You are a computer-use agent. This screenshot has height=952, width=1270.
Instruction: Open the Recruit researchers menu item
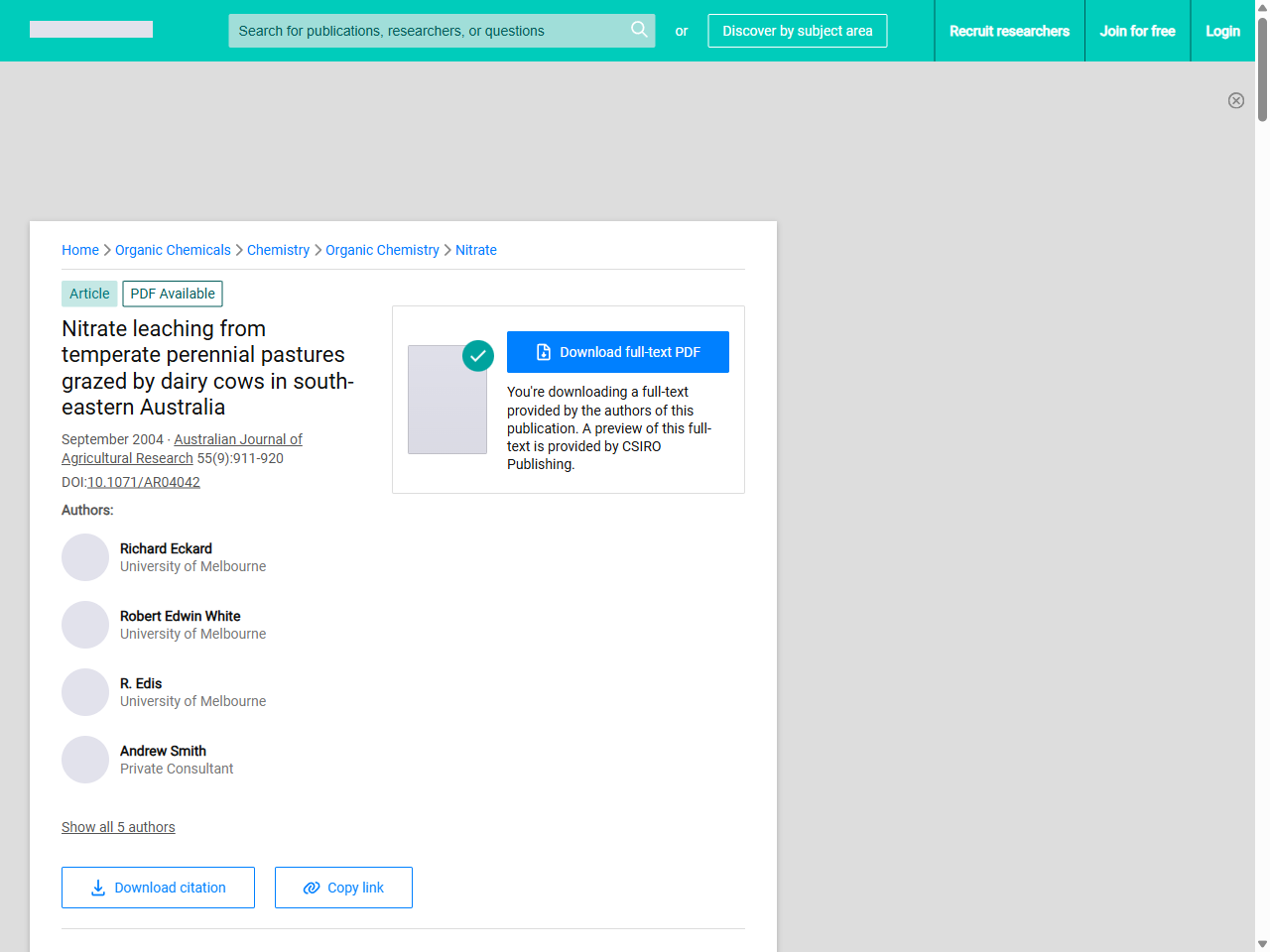[1009, 31]
